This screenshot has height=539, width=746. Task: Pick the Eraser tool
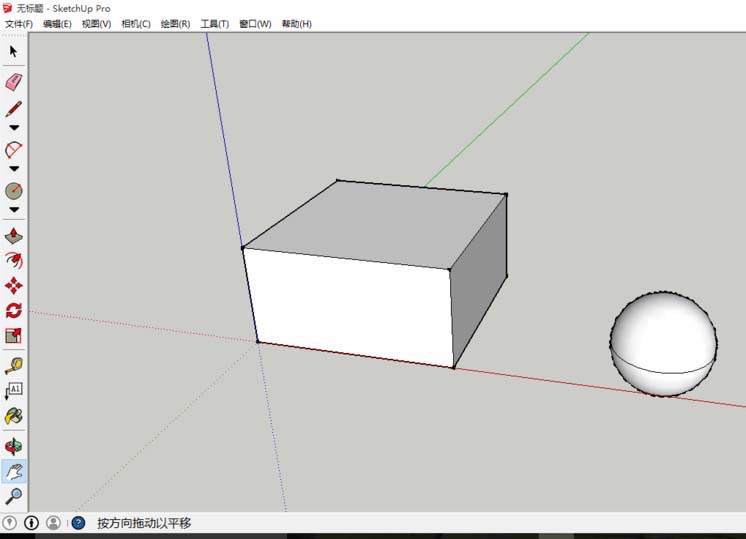[14, 82]
